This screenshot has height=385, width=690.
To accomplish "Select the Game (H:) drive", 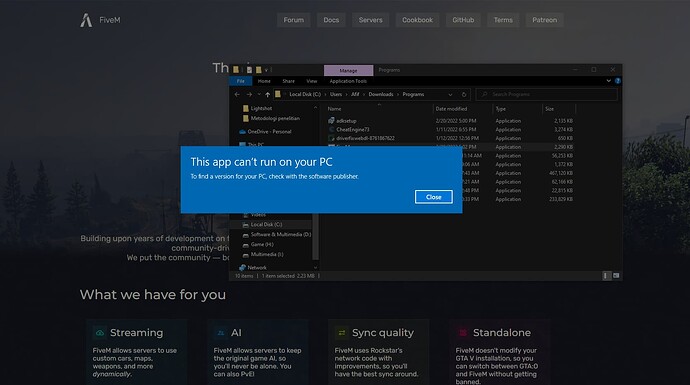I will [x=262, y=245].
